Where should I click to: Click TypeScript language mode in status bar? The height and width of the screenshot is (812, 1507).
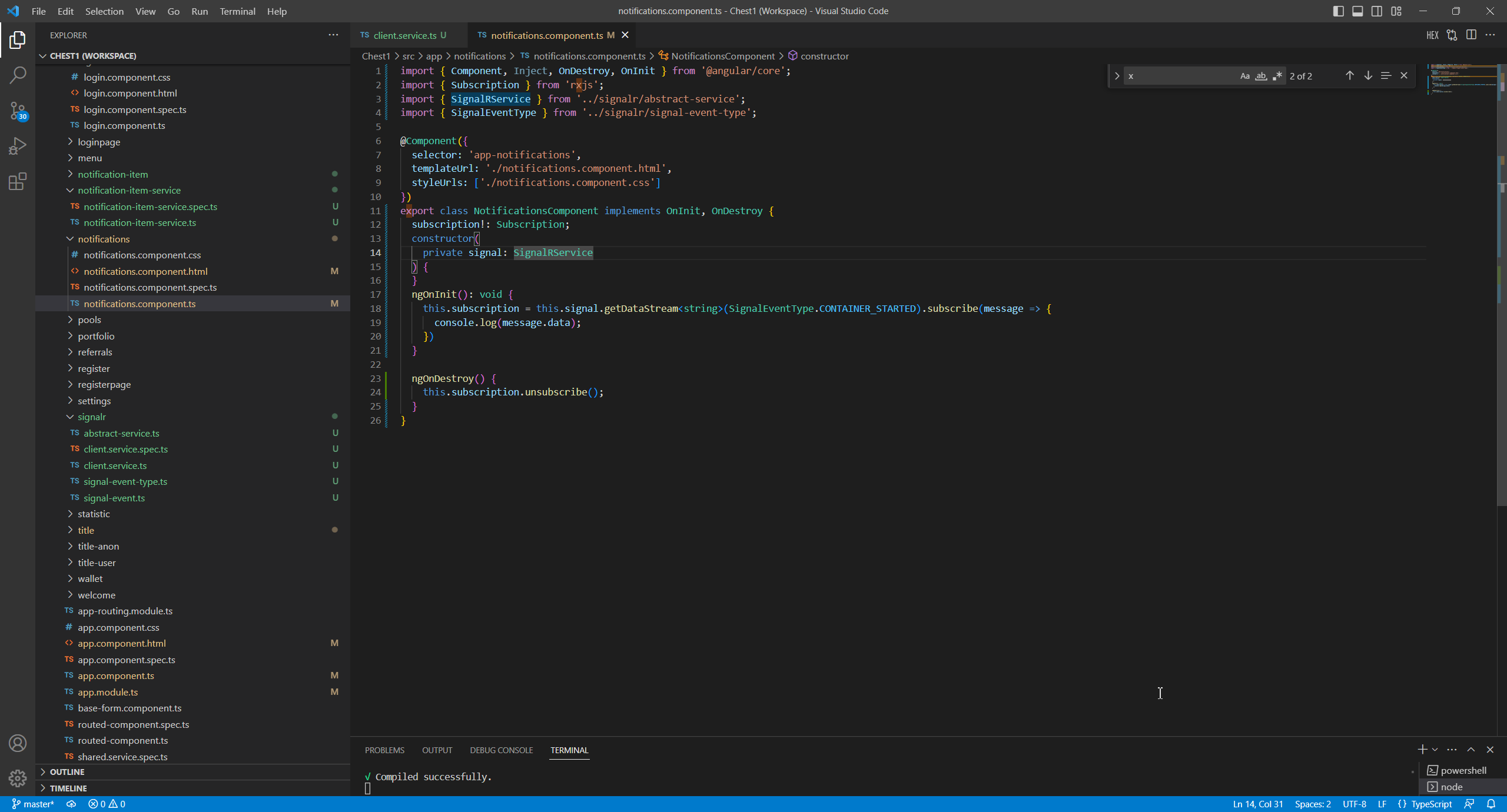pos(1430,804)
